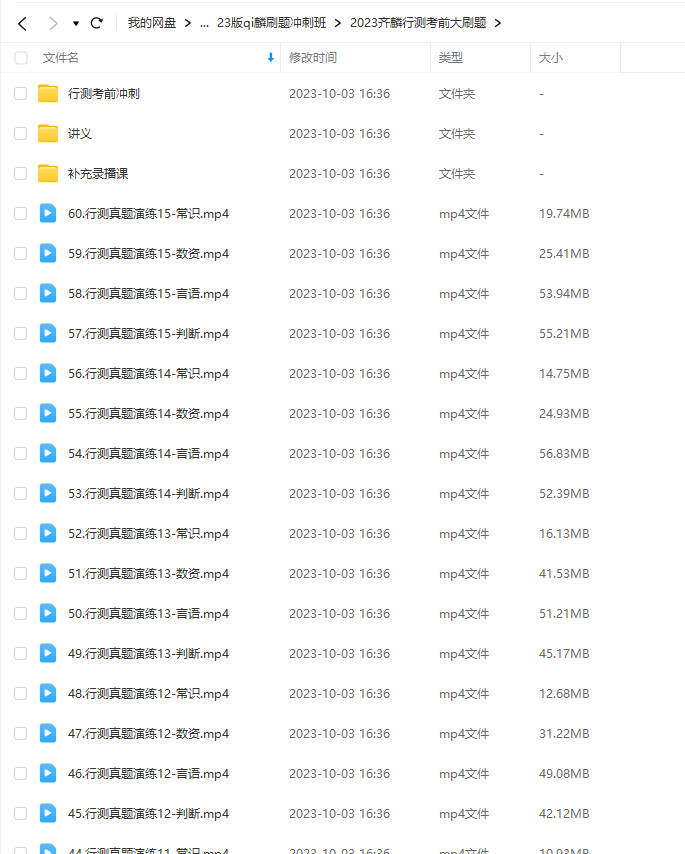
Task: Sort by the 大小 column header
Action: click(551, 58)
